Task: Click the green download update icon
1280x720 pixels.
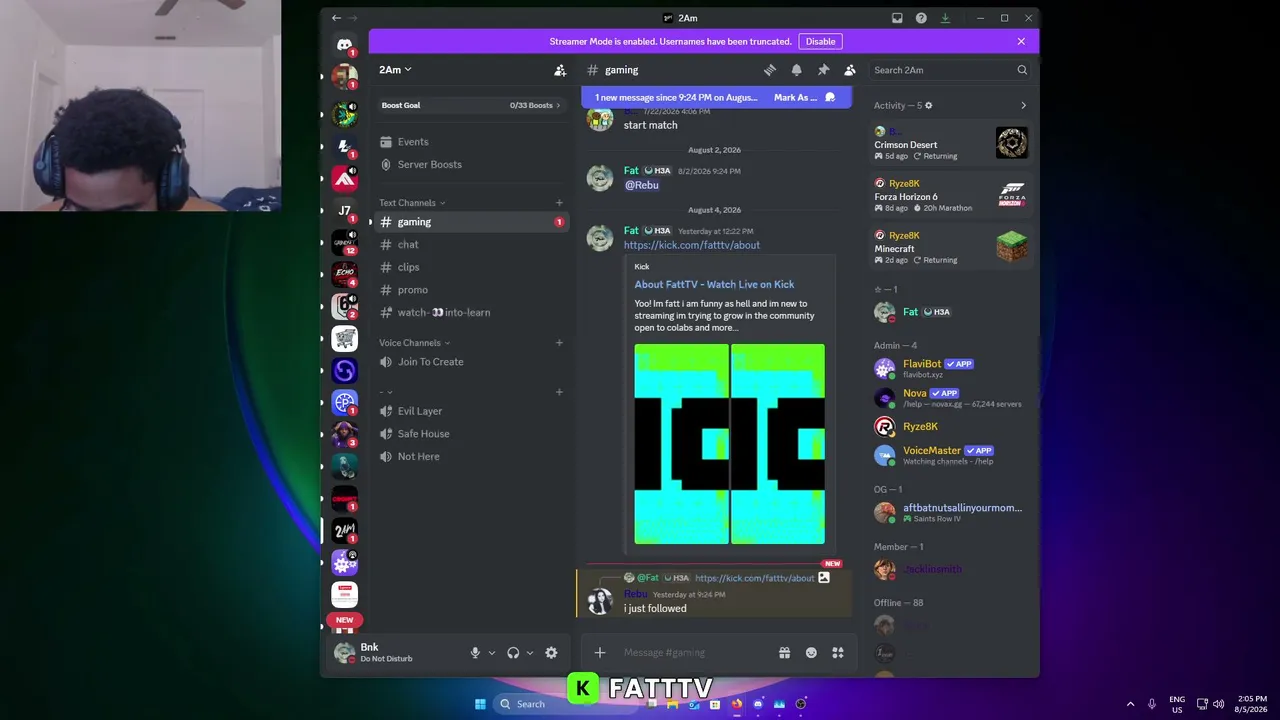Action: (945, 18)
